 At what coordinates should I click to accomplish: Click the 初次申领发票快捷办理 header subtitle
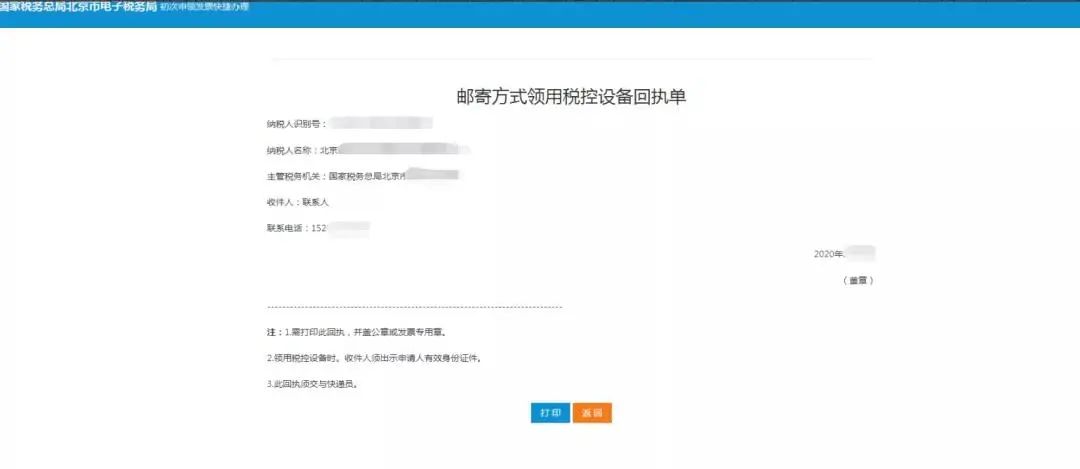coord(204,7)
